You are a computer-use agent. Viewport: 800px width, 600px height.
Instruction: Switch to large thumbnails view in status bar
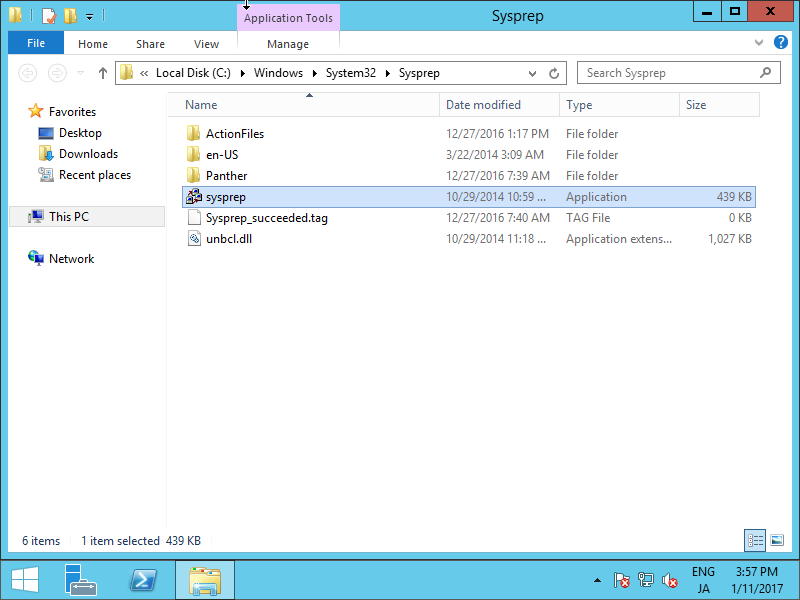777,540
